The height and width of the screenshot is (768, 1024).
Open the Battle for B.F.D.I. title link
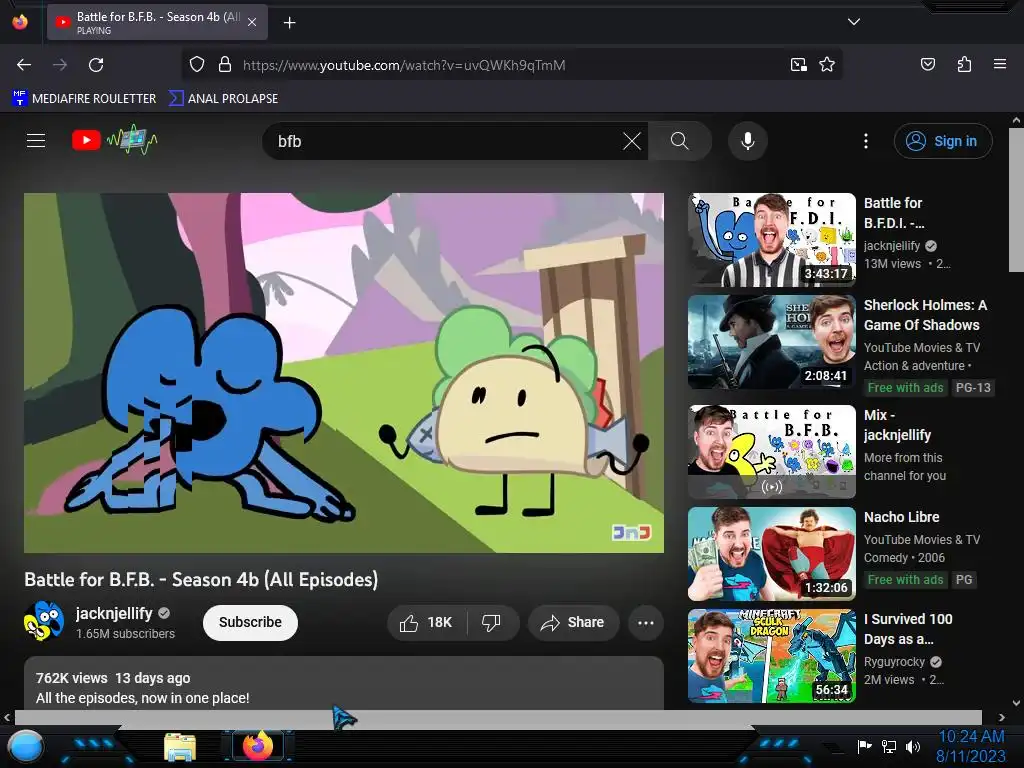[894, 213]
